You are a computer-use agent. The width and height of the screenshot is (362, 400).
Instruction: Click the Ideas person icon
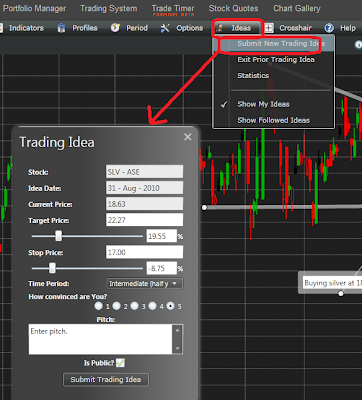pyautogui.click(x=220, y=28)
